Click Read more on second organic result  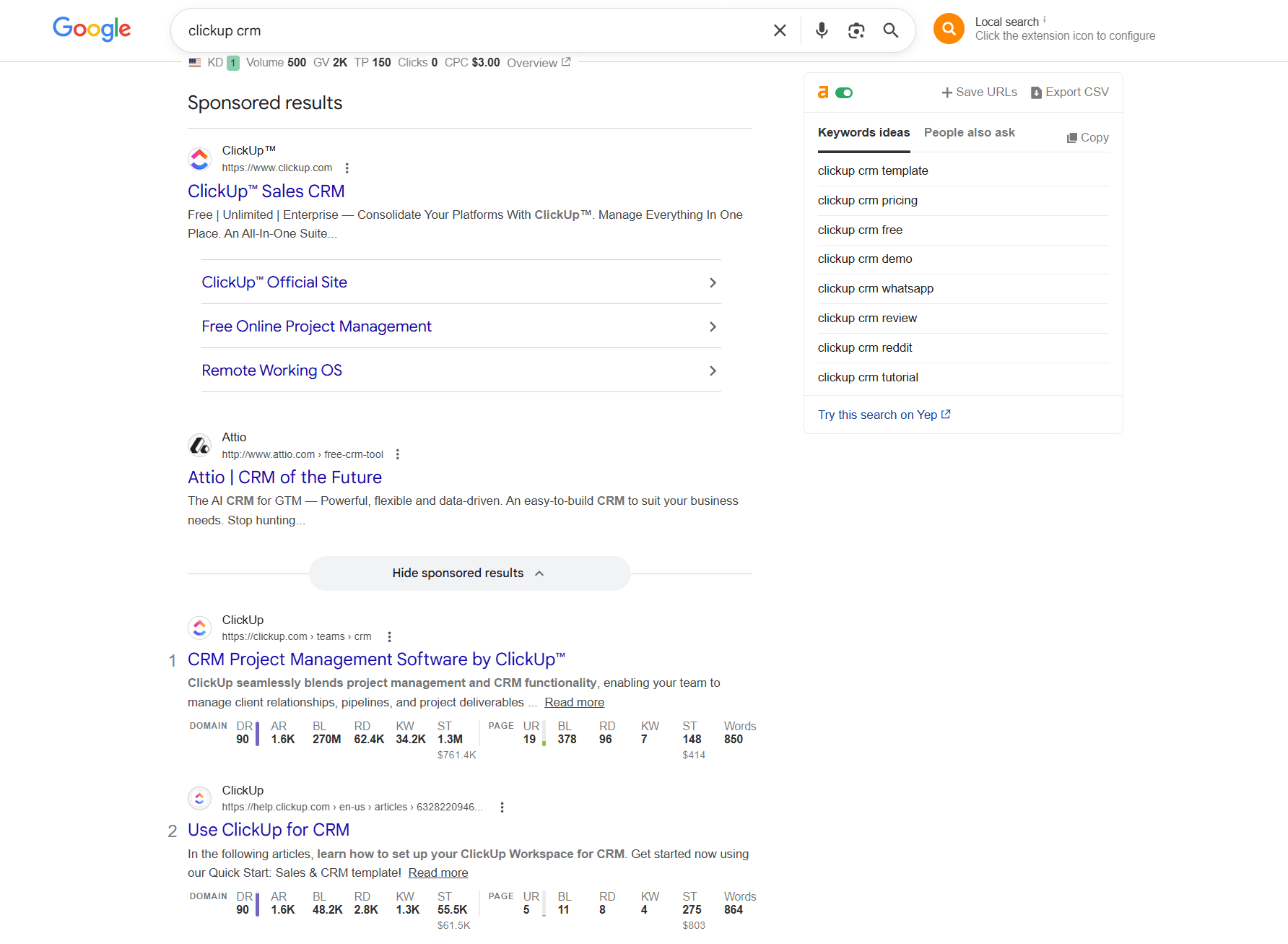pos(438,872)
